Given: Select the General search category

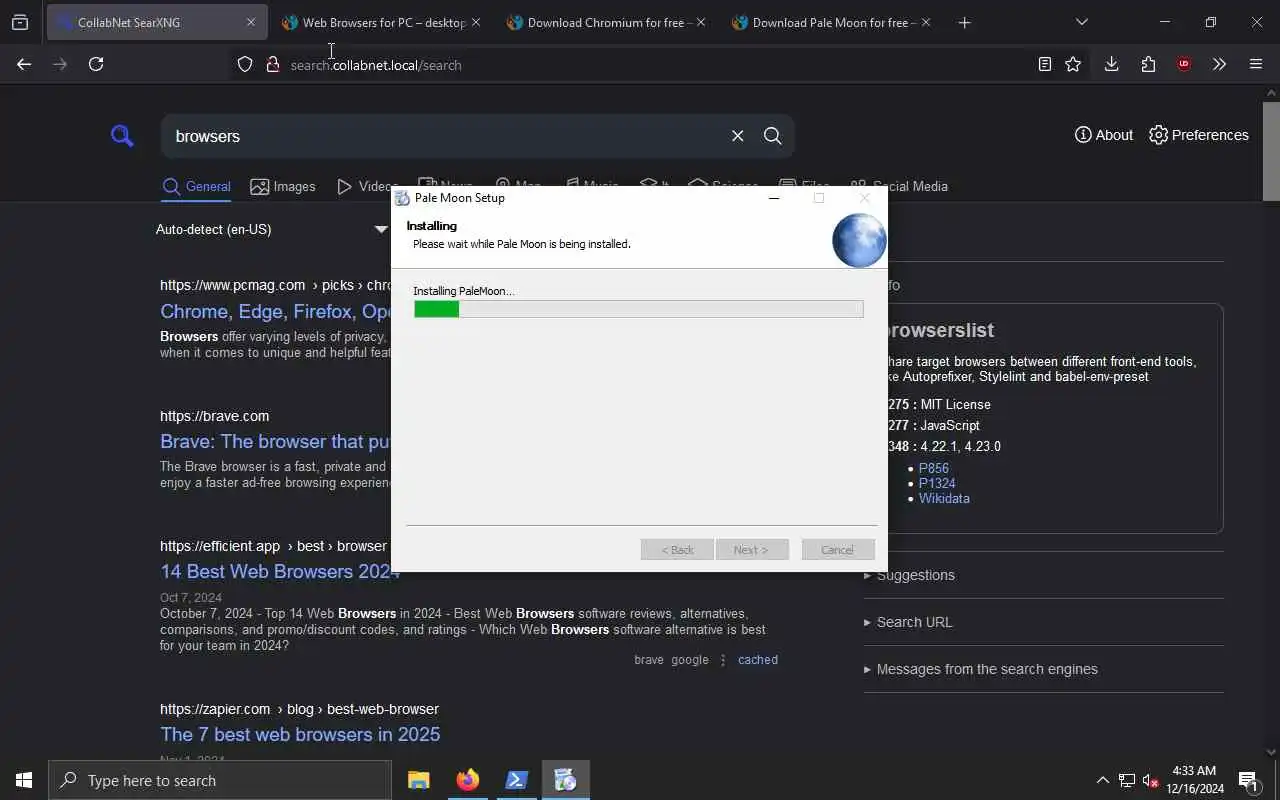Looking at the screenshot, I should pos(197,186).
